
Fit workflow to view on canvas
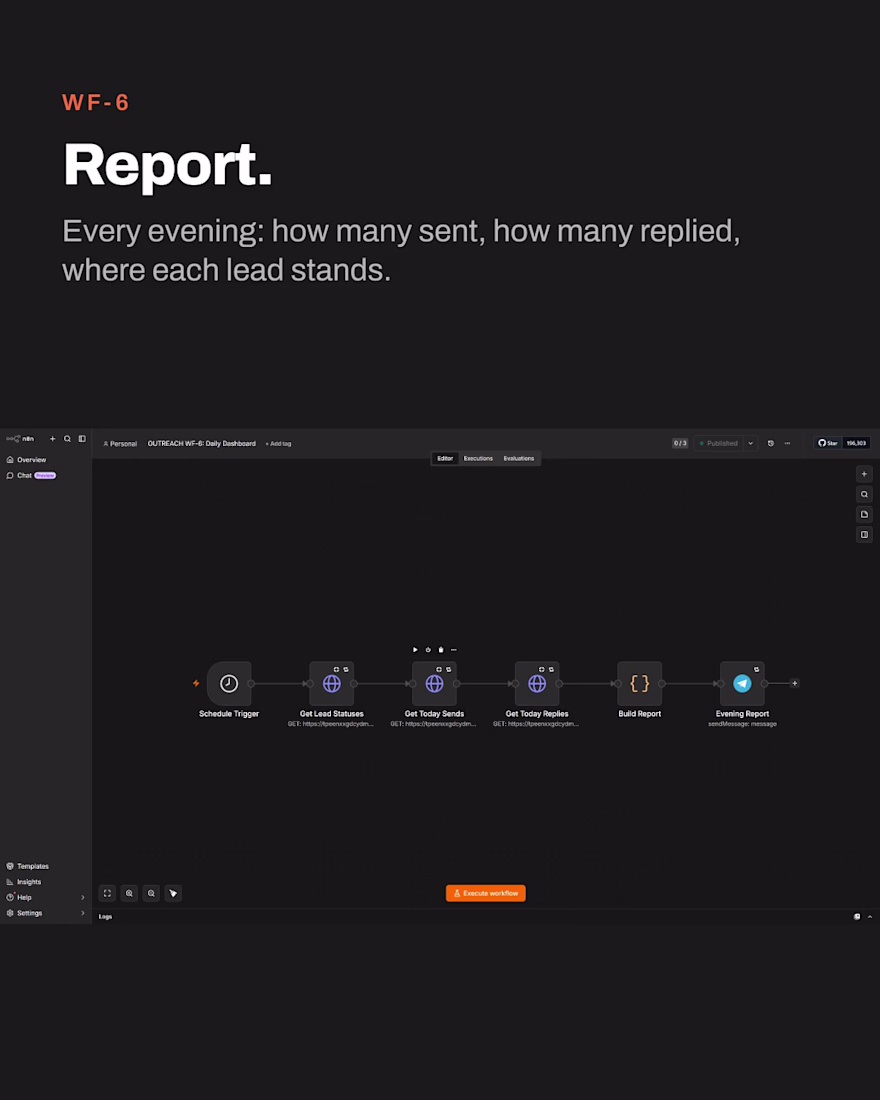tap(107, 893)
